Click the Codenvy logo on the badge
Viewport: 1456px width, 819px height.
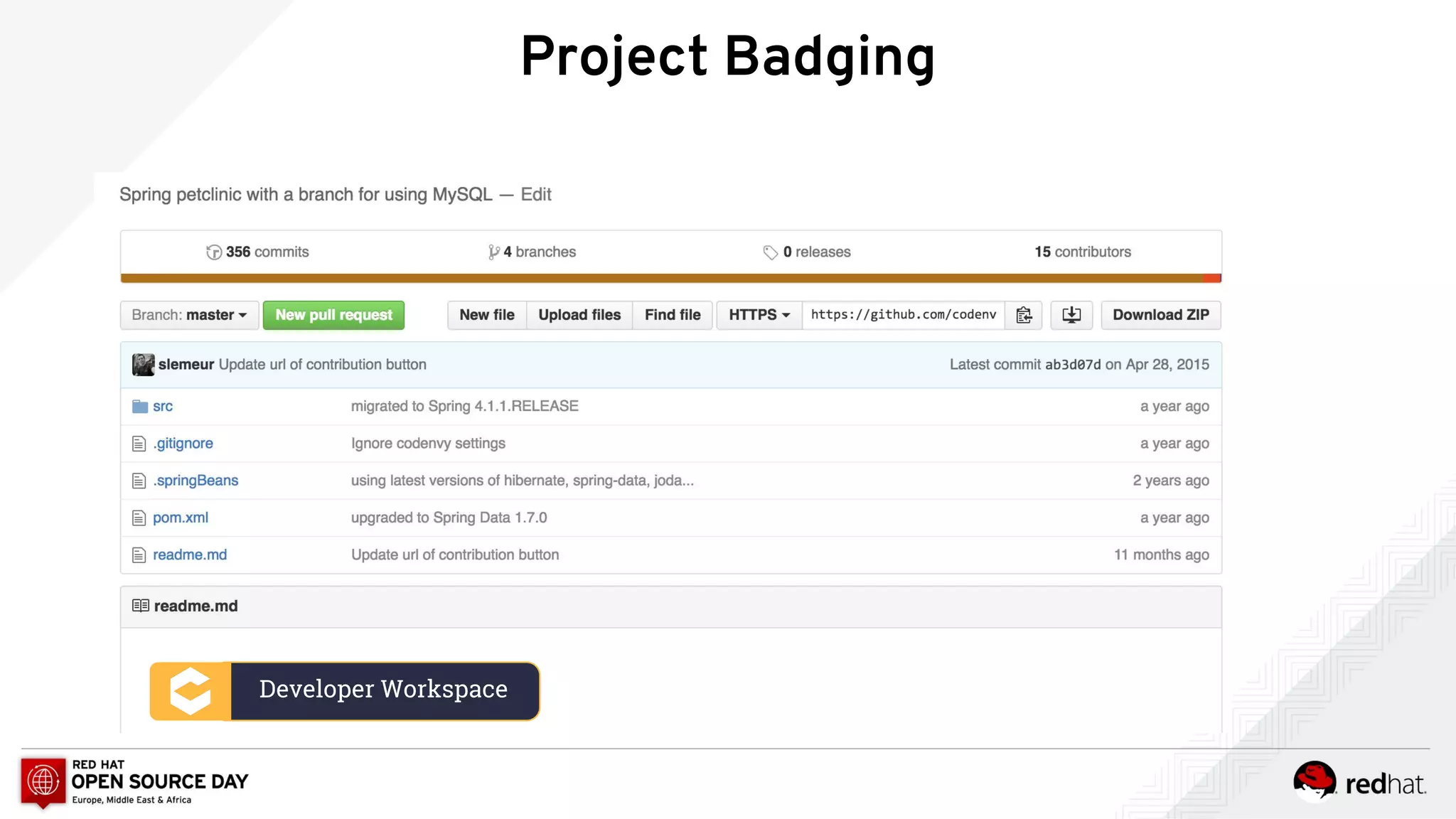pyautogui.click(x=191, y=691)
